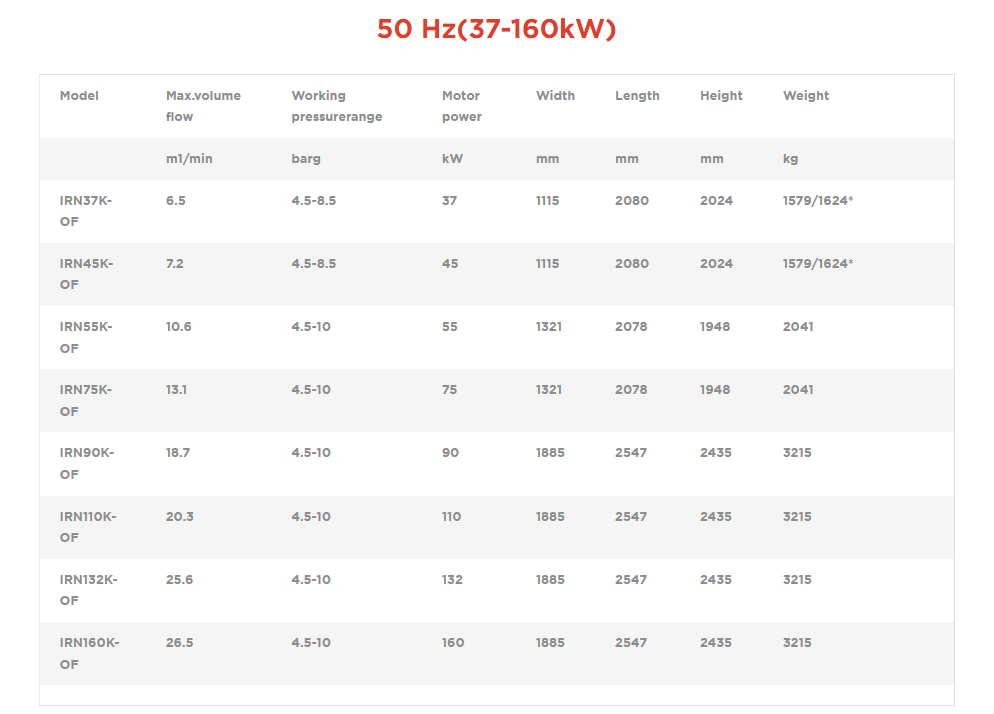Select the Width column header
994x714 pixels.
555,96
